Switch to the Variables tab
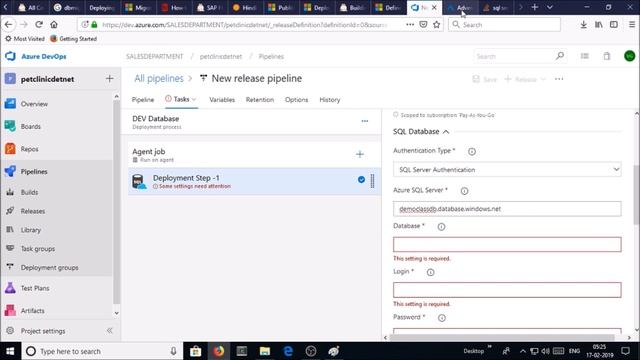Screen dimensions: 640x360 (x=222, y=100)
